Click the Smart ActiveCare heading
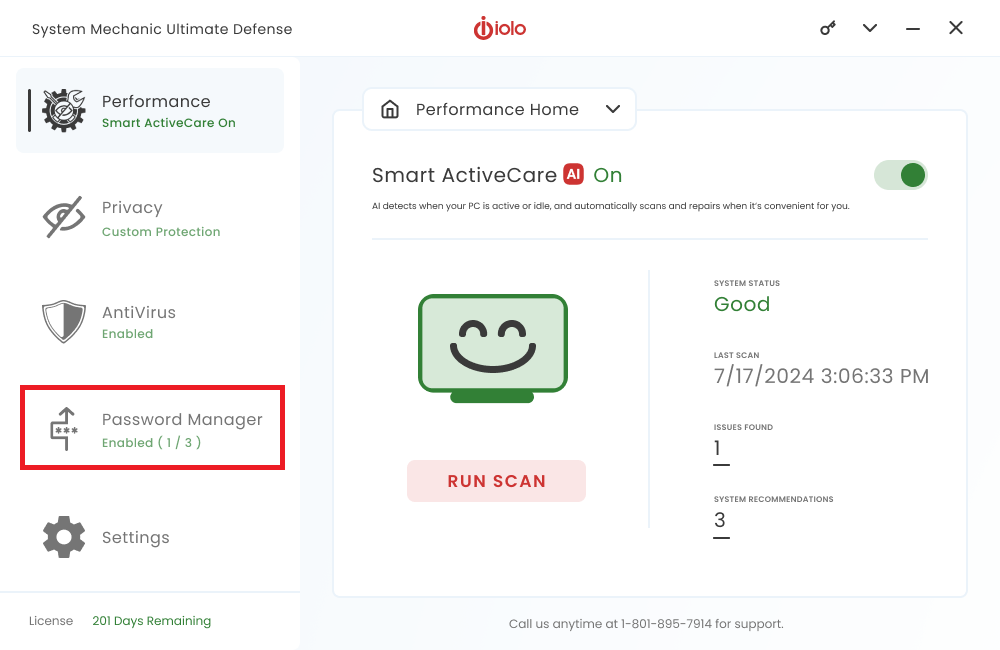Image resolution: width=1000 pixels, height=650 pixels. pos(464,175)
